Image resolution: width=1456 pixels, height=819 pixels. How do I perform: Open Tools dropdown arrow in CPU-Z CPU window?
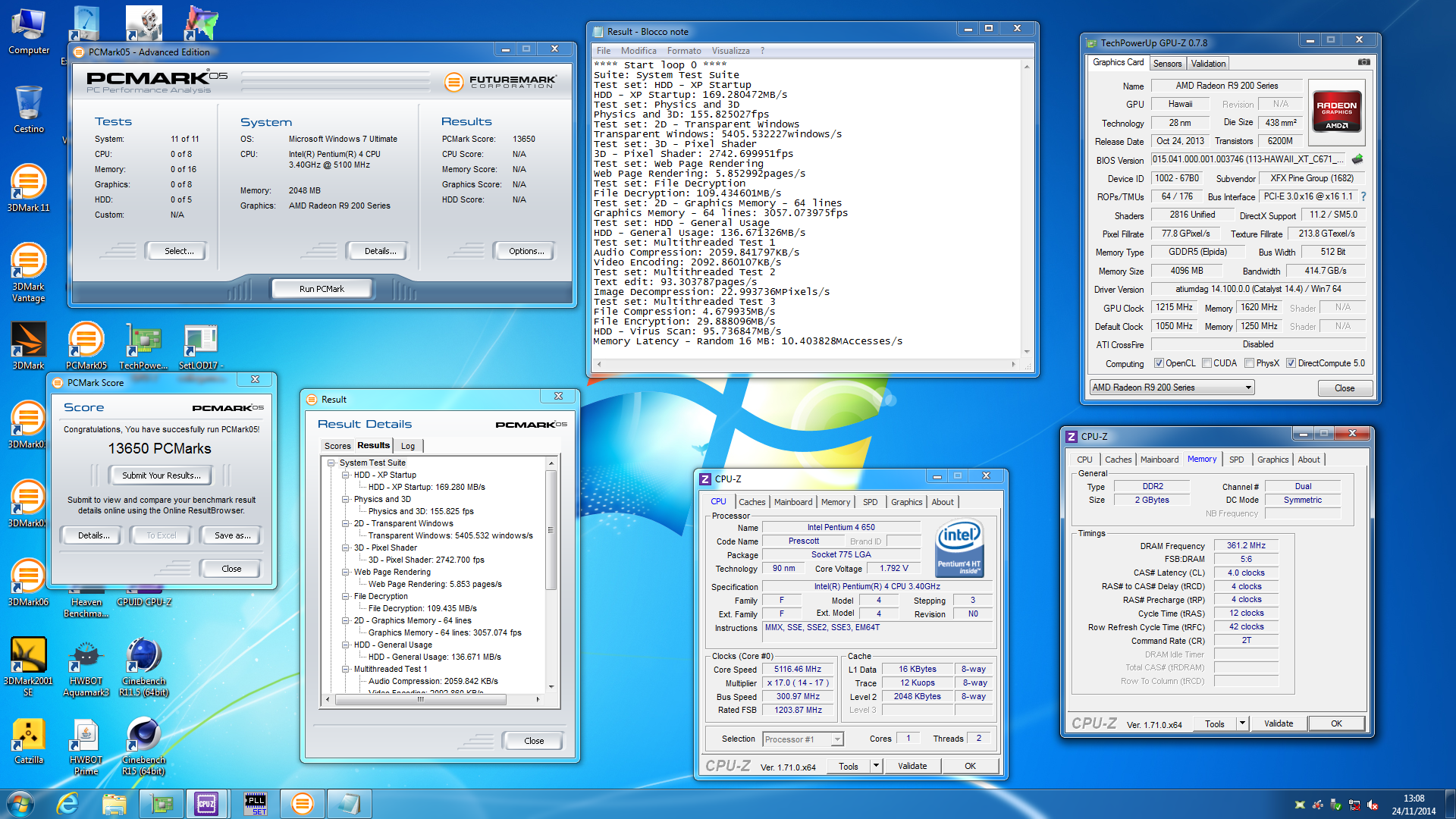pos(876,766)
